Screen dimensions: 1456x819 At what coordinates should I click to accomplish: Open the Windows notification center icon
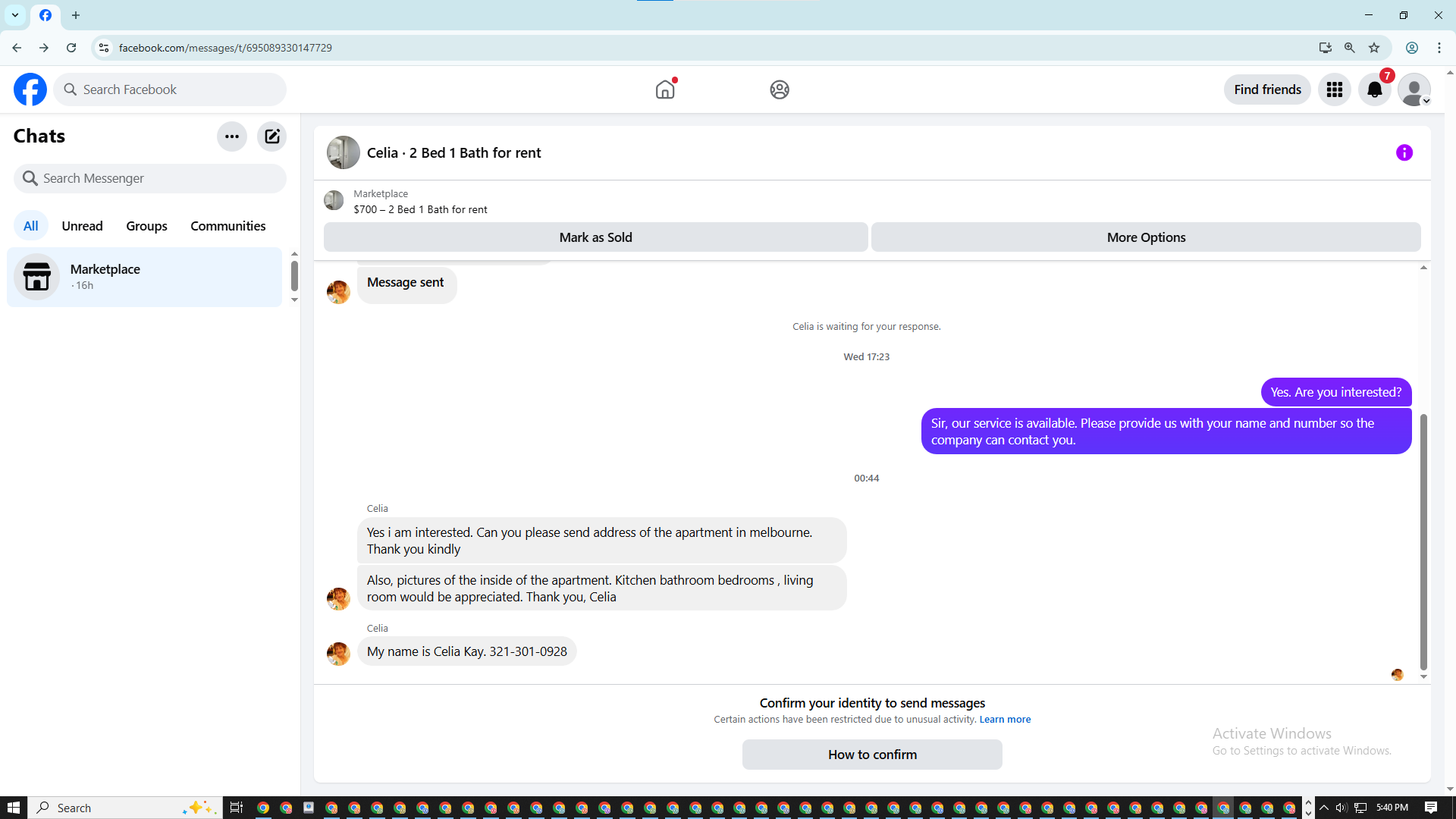[x=1431, y=808]
